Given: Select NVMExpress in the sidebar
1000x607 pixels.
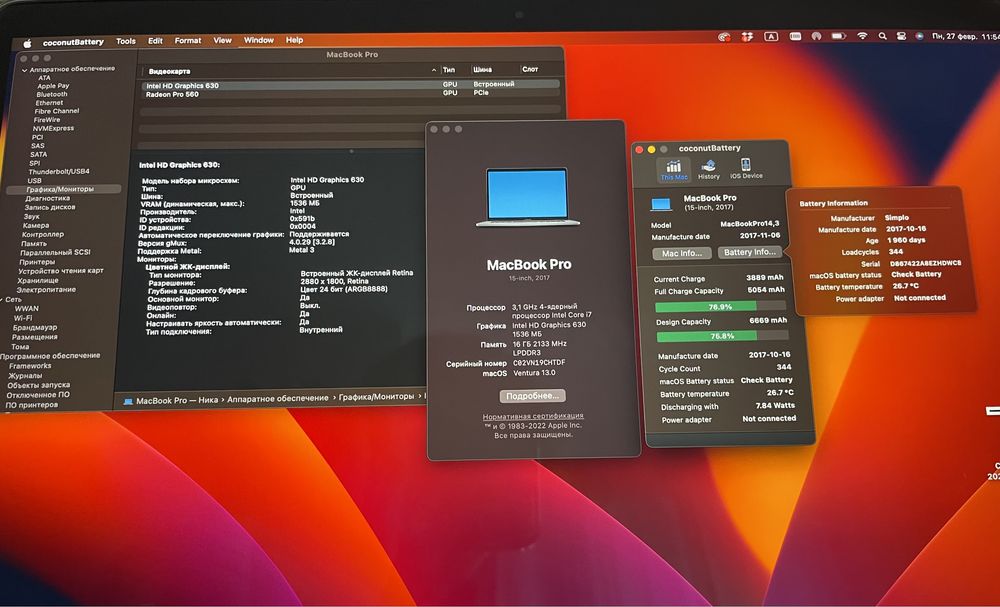Looking at the screenshot, I should coord(53,128).
